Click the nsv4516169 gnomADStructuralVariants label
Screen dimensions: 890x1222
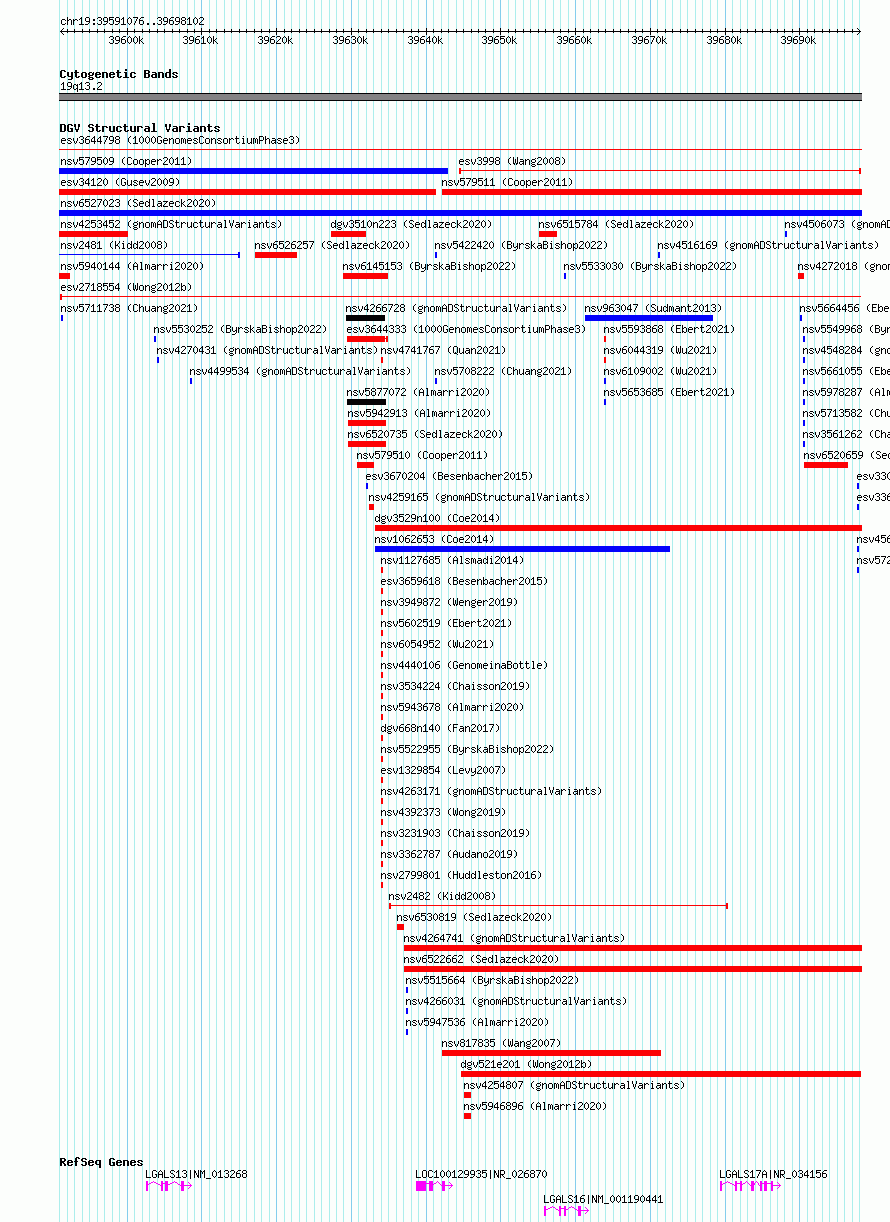point(768,245)
